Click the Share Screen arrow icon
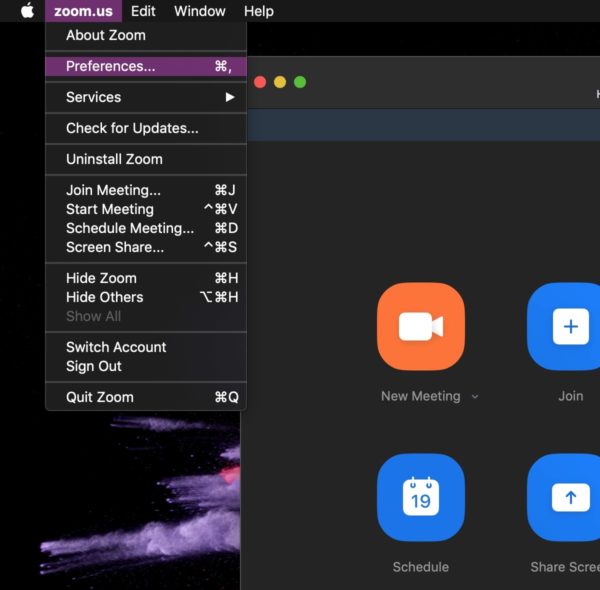Viewport: 600px width, 590px height. pyautogui.click(x=570, y=497)
